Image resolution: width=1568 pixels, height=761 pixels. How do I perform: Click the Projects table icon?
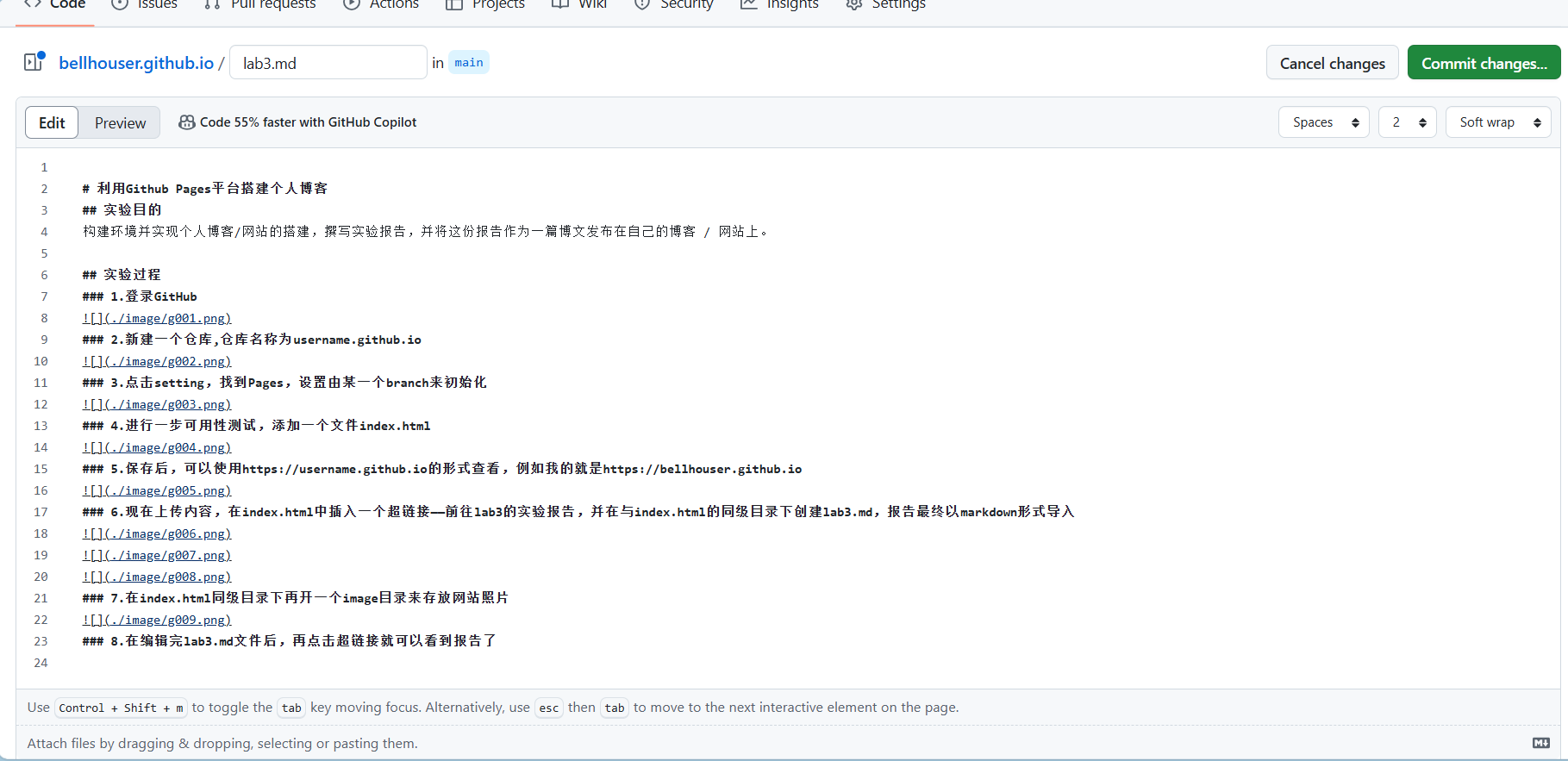coord(454,4)
